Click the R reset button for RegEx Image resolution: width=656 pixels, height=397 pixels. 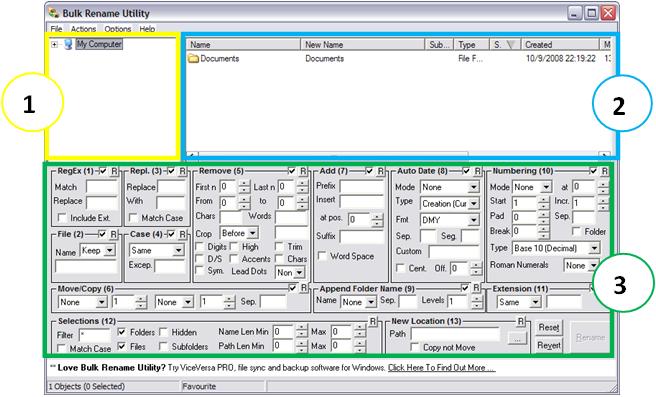[114, 171]
